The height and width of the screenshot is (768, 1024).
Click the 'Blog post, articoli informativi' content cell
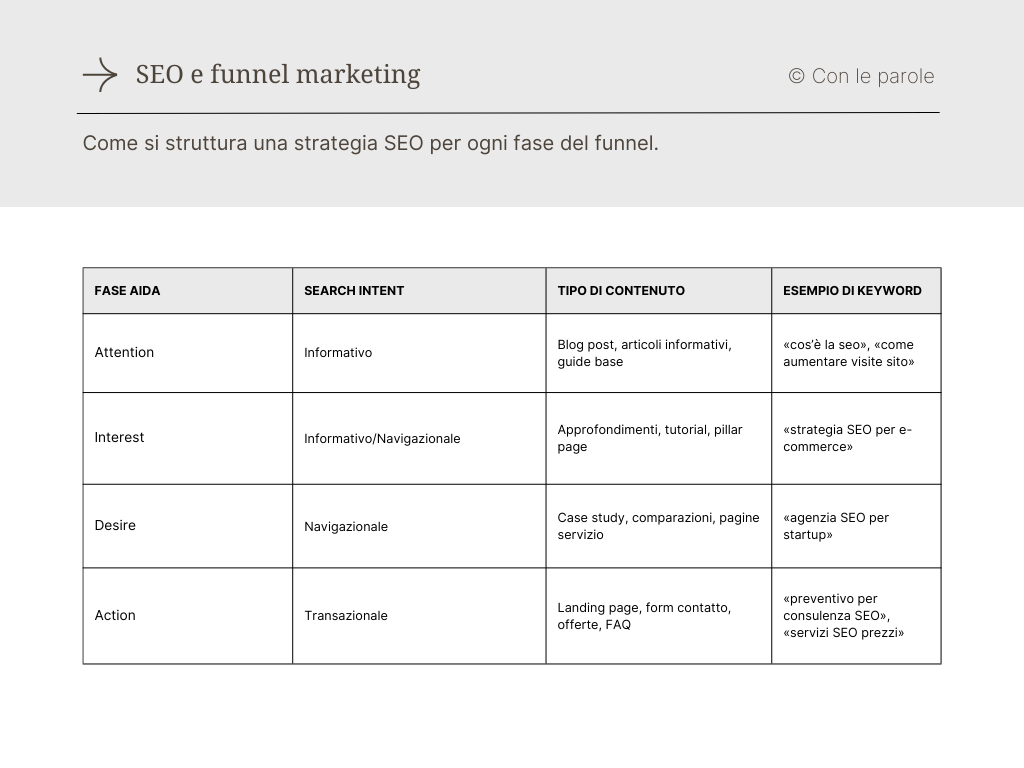[x=644, y=353]
